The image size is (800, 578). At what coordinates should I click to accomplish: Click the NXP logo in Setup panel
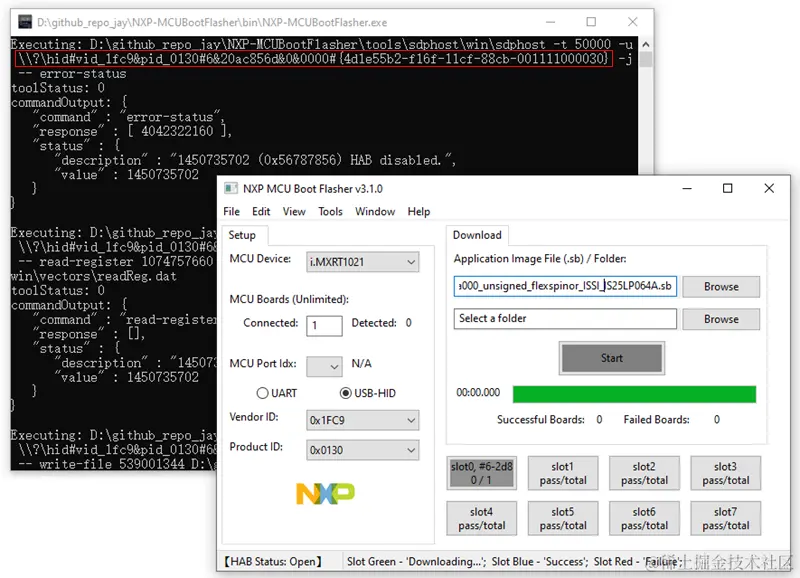tap(326, 493)
